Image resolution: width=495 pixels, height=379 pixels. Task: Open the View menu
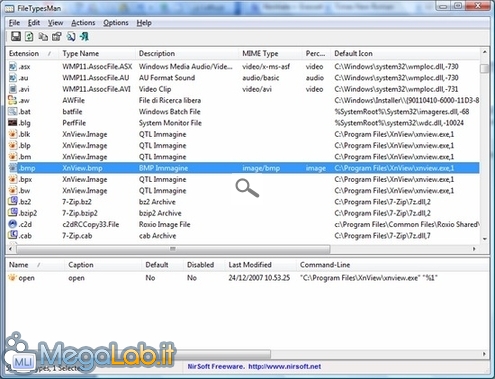pyautogui.click(x=55, y=23)
